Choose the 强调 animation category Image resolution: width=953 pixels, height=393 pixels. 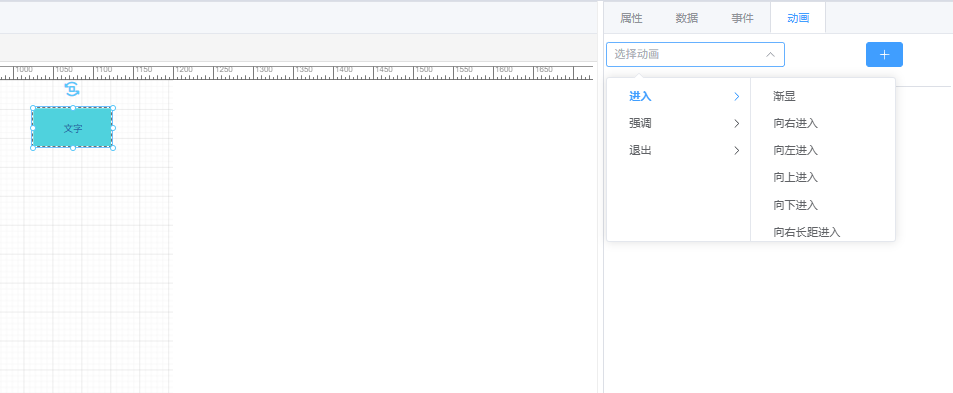click(x=678, y=123)
